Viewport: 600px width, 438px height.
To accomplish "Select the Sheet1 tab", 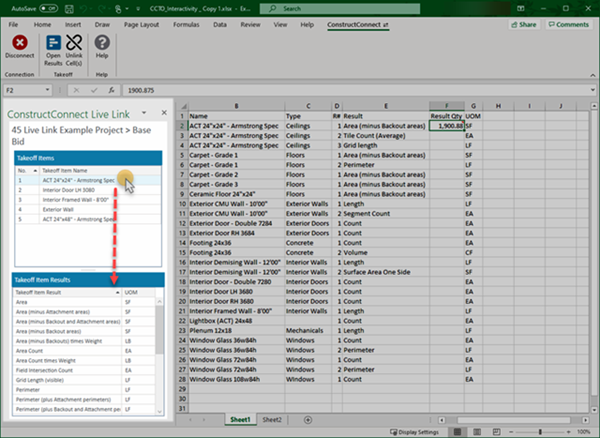I will 240,420.
